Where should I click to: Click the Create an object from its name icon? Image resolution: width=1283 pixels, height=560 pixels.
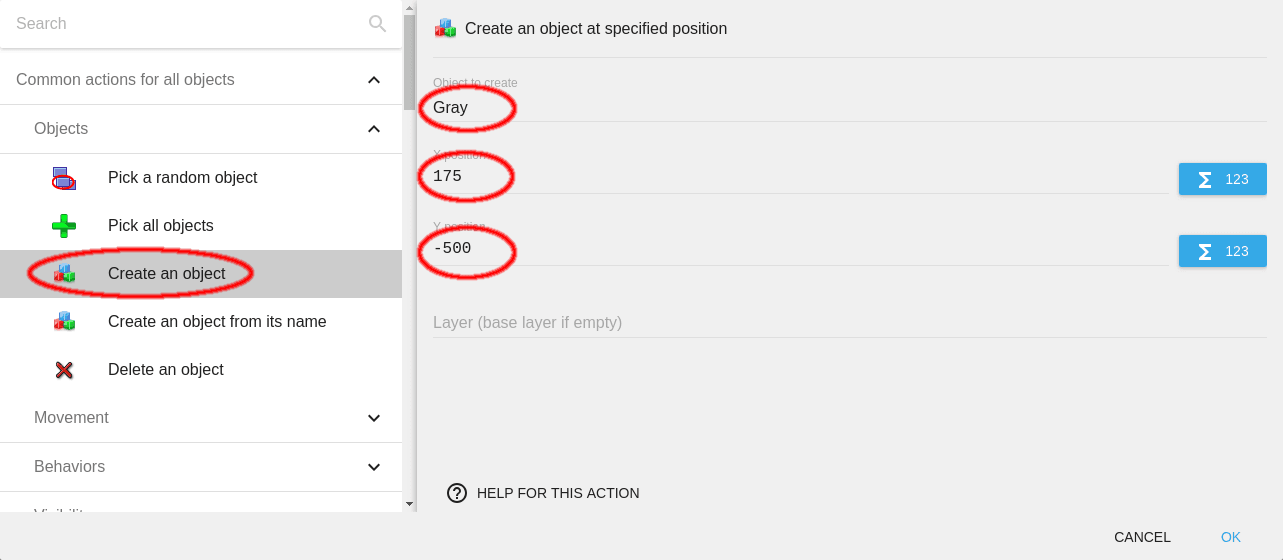click(64, 322)
